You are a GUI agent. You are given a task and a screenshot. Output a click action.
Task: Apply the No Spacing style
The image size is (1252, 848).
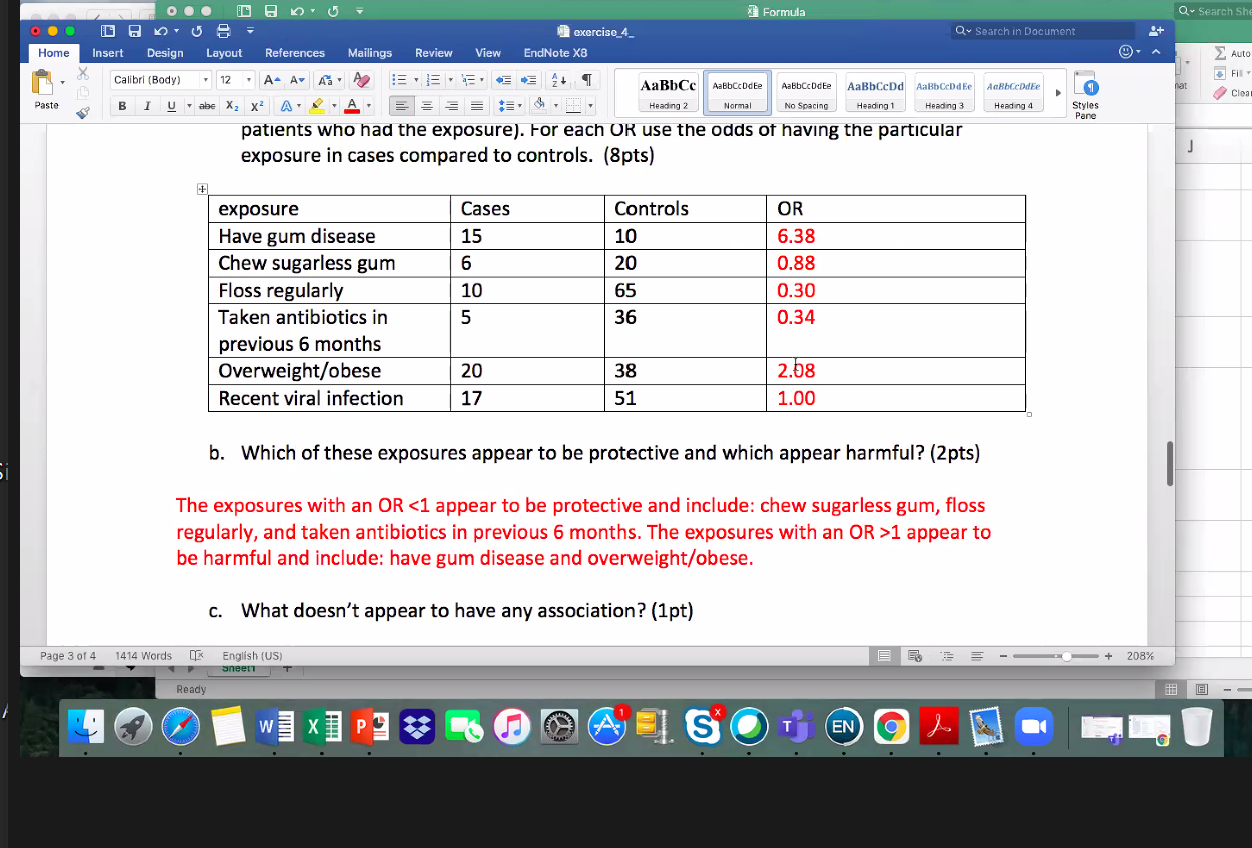pos(806,93)
